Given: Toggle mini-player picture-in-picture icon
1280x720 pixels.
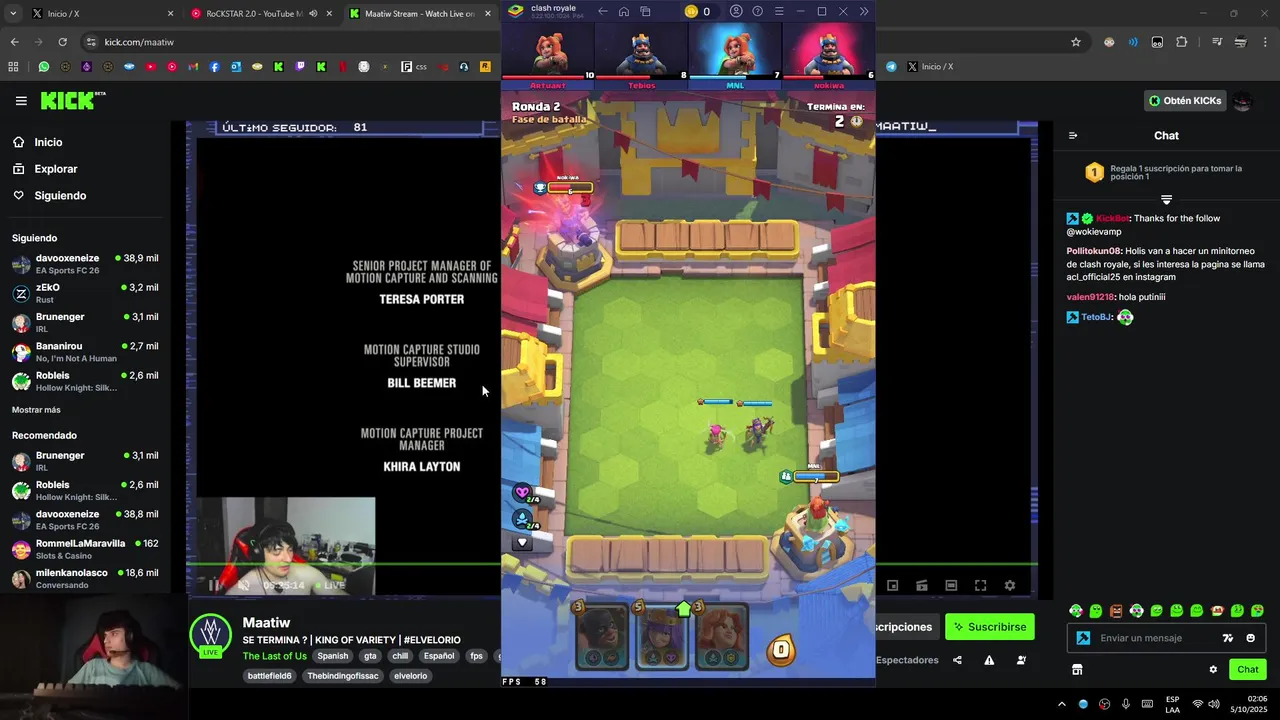Looking at the screenshot, I should point(892,586).
